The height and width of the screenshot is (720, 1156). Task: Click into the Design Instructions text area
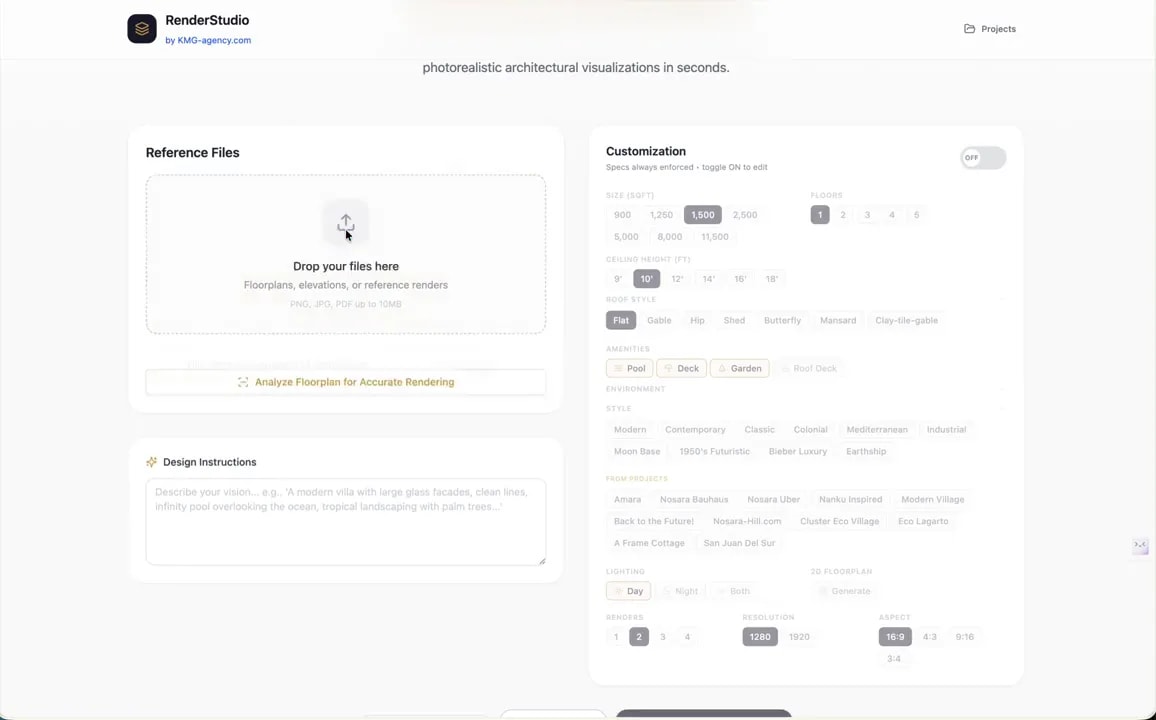[x=346, y=522]
